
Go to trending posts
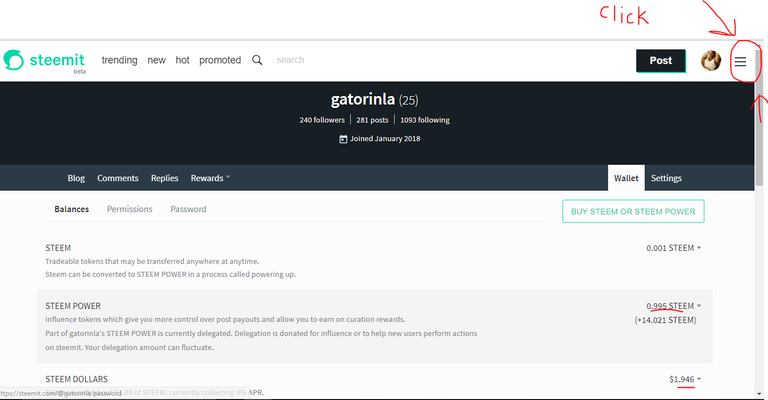coord(120,60)
